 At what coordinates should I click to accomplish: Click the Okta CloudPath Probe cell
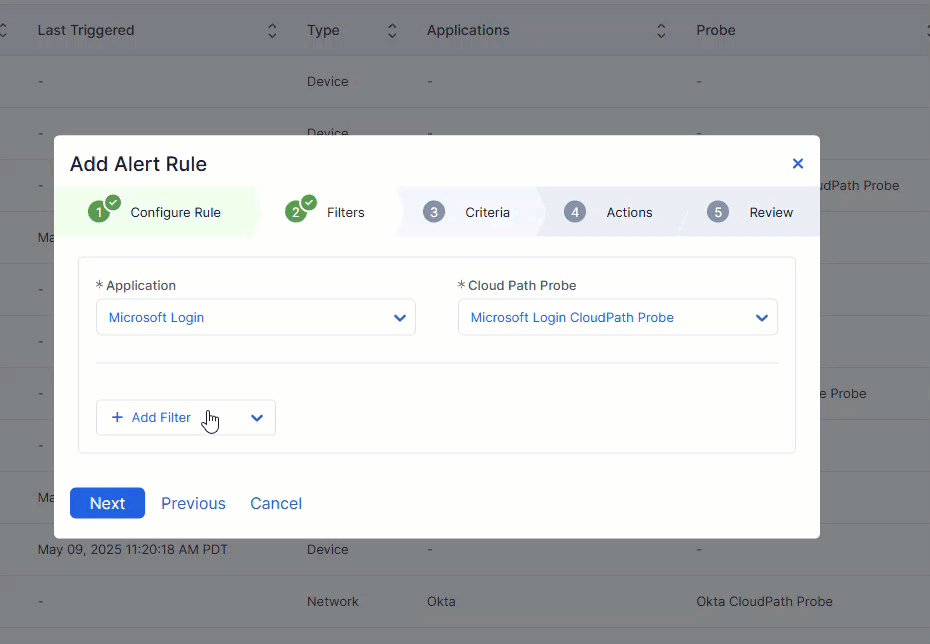pyautogui.click(x=765, y=601)
